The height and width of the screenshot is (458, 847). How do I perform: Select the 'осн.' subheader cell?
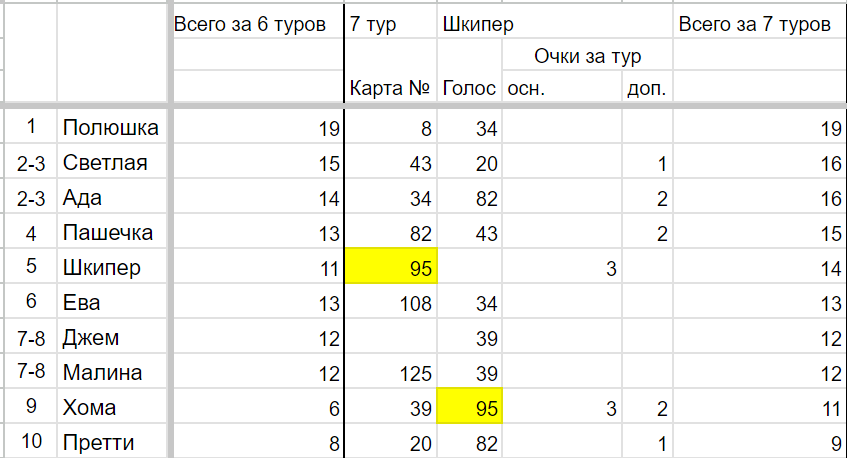click(562, 86)
